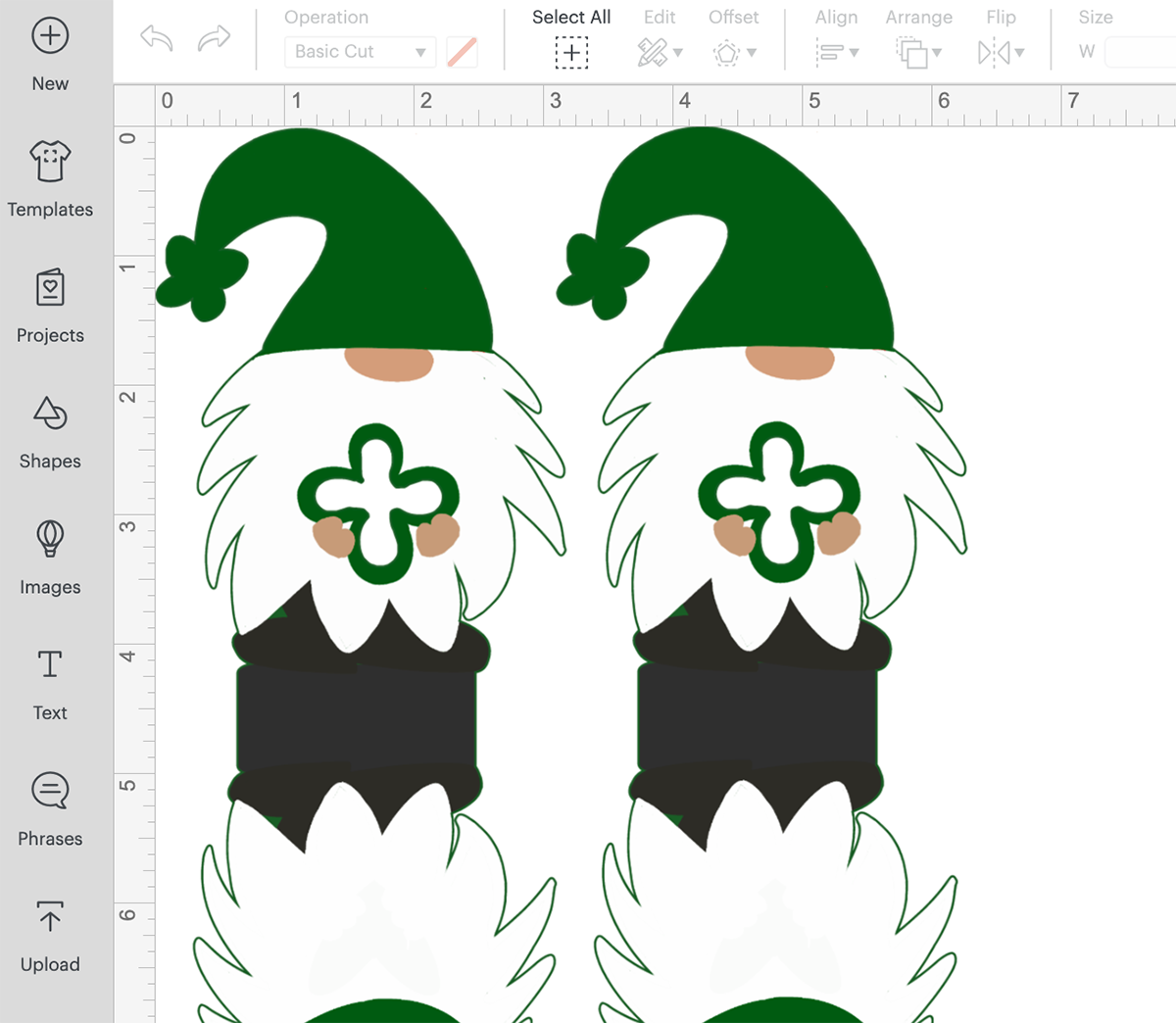Open the Offset tool dropdown
The image size is (1176, 1023).
tap(734, 52)
